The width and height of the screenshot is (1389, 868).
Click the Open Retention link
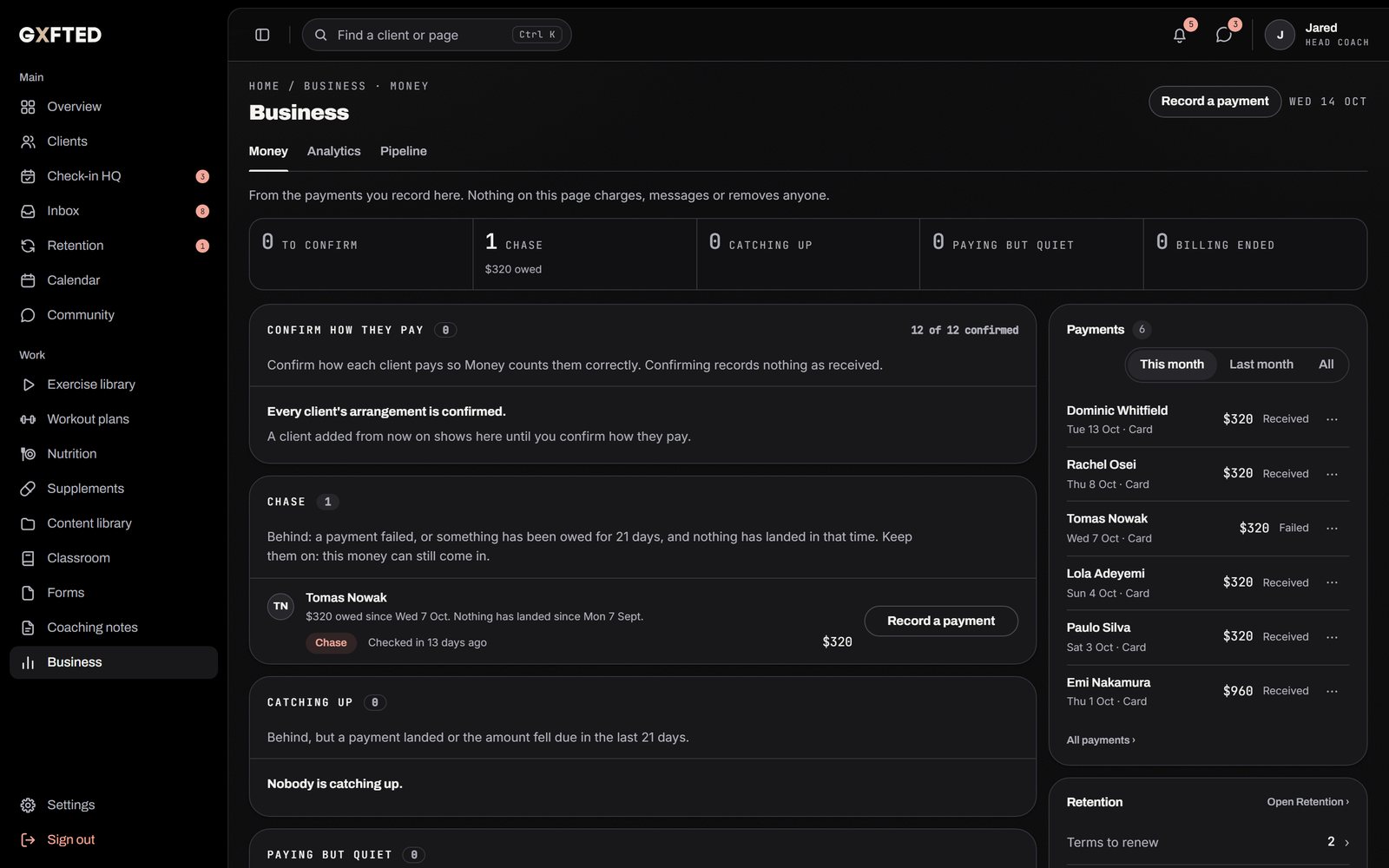point(1307,802)
